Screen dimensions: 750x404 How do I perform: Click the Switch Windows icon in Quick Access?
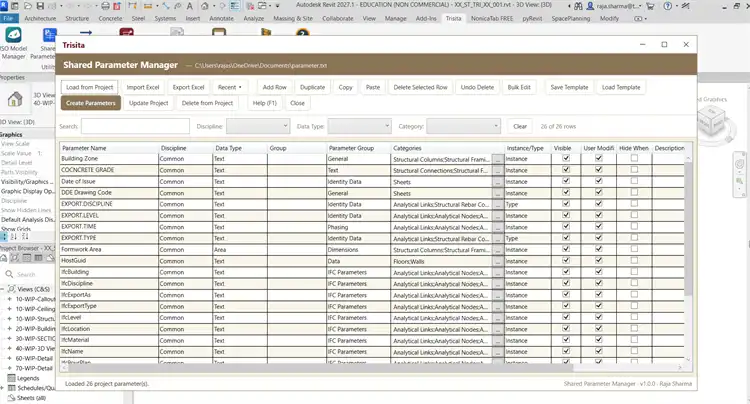(262, 6)
